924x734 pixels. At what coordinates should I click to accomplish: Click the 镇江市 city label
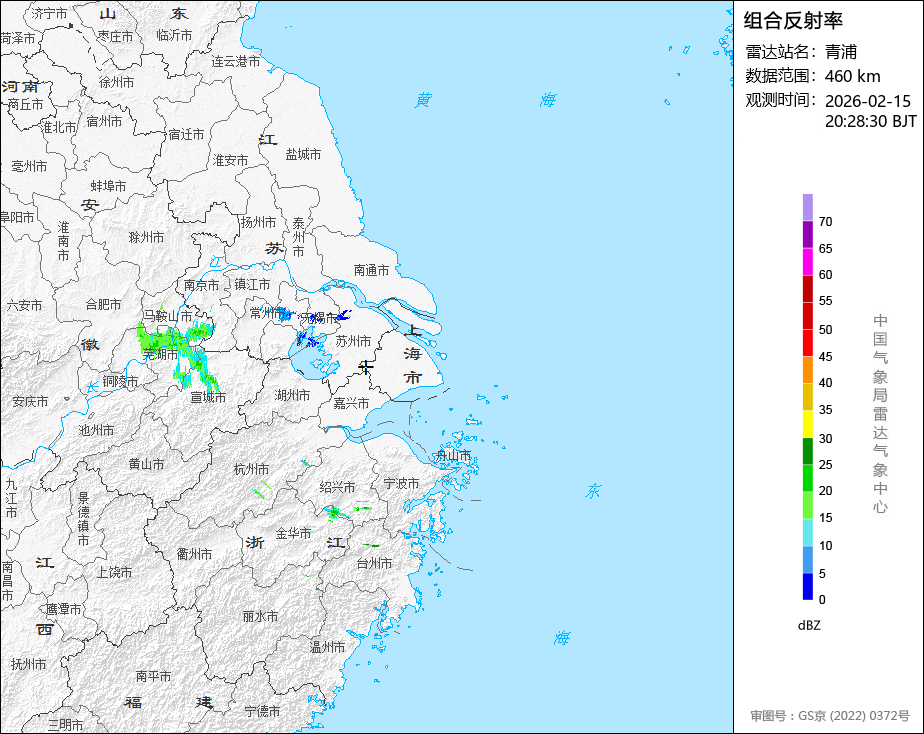click(252, 285)
